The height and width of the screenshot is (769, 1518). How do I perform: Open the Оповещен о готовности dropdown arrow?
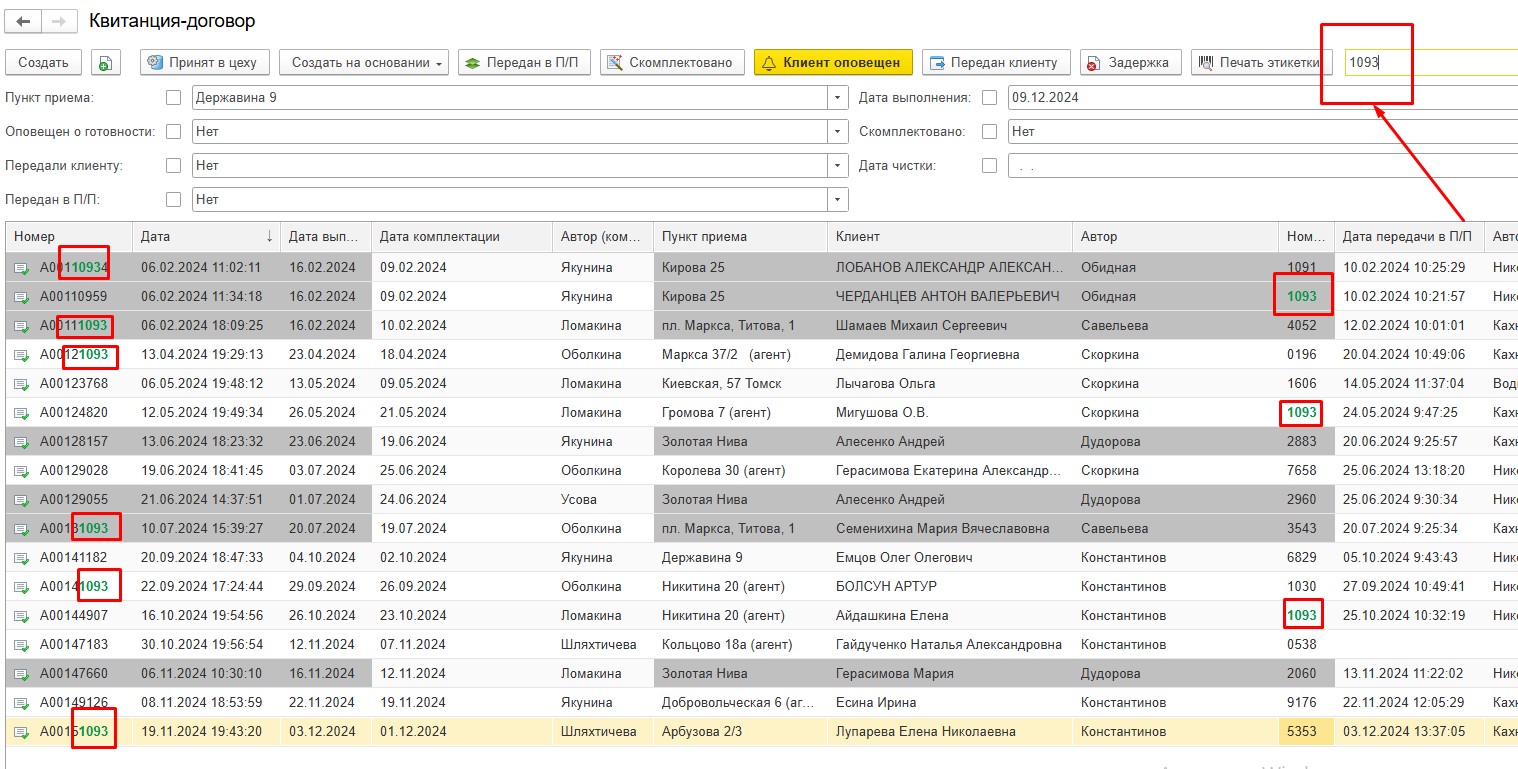[838, 132]
